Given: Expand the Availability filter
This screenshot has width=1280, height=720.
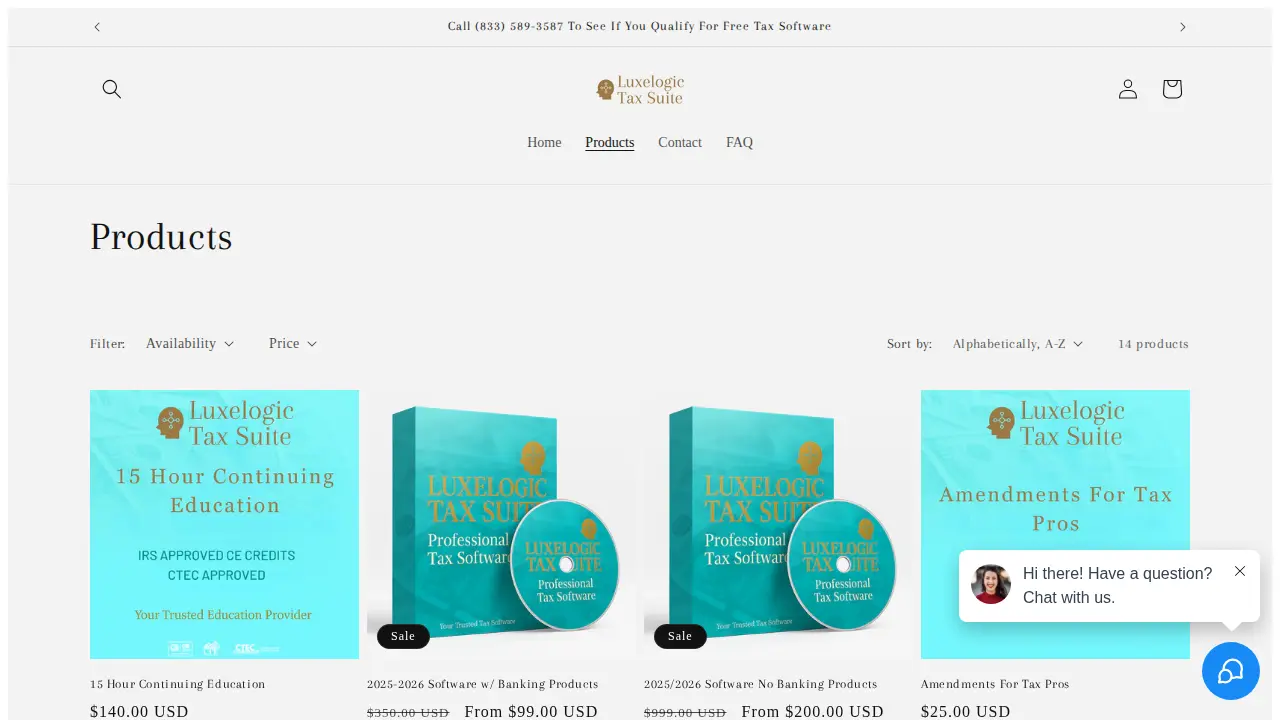Looking at the screenshot, I should click(190, 343).
